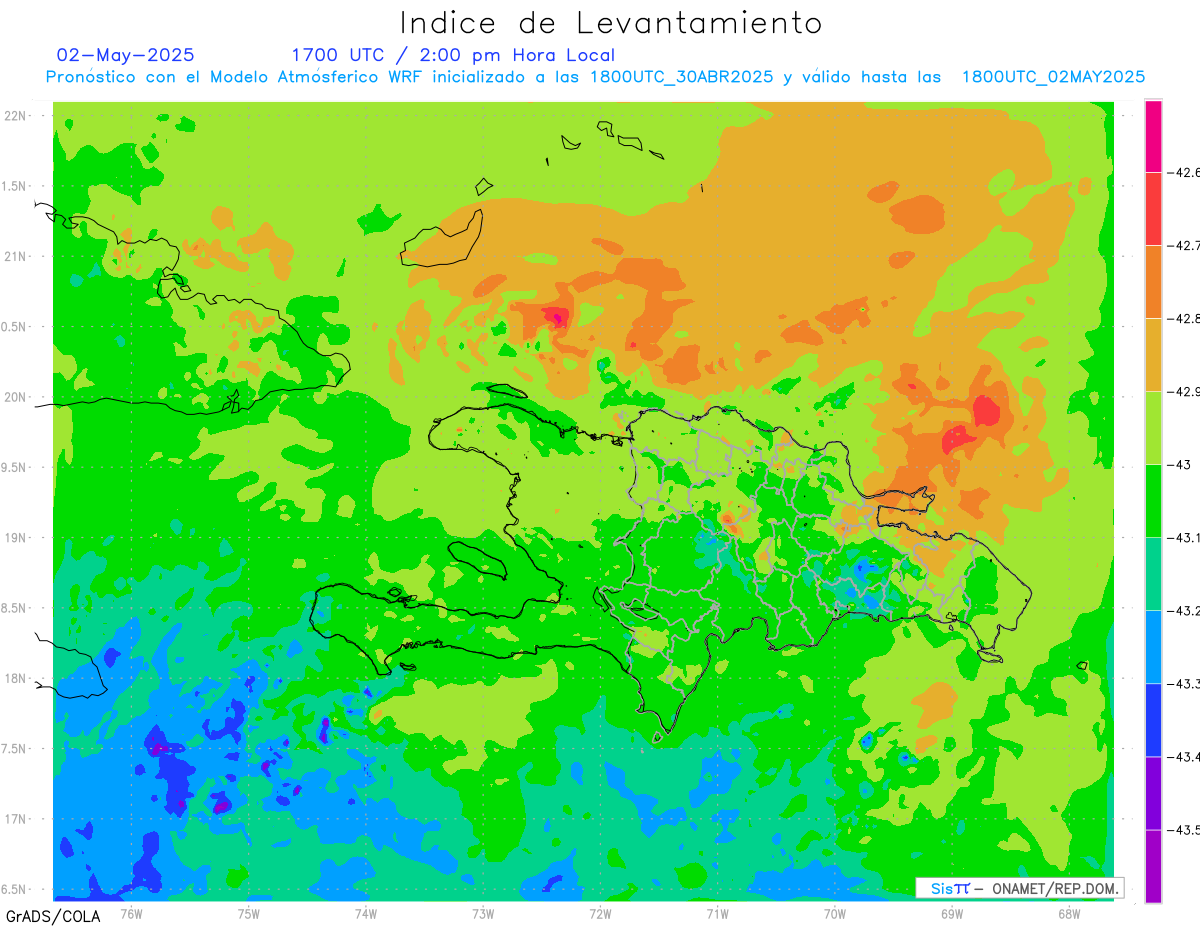Click the colorbar value "-43"
Image resolution: width=1200 pixels, height=927 pixels.
click(x=1177, y=464)
